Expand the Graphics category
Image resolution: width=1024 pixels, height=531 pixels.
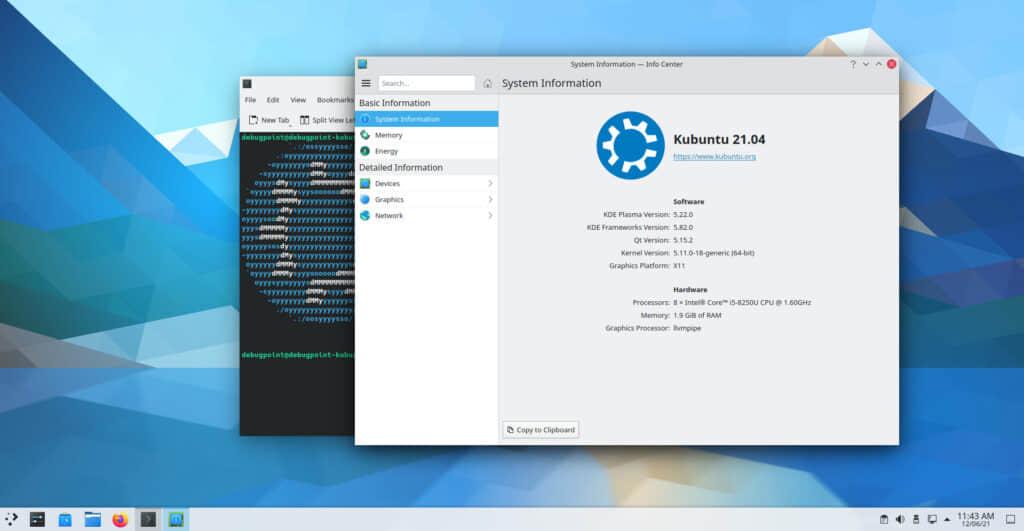427,200
